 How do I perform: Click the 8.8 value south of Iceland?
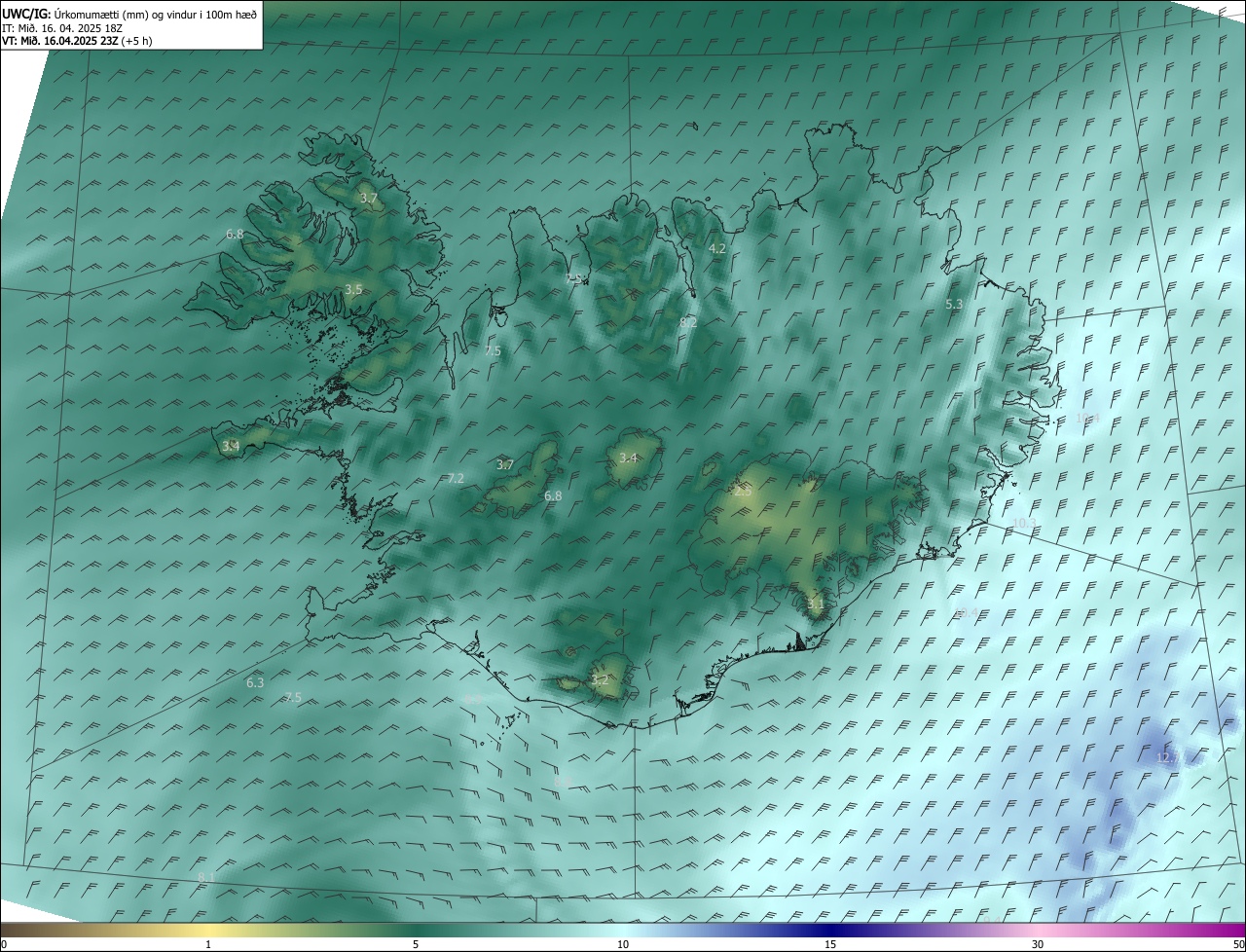[x=563, y=782]
